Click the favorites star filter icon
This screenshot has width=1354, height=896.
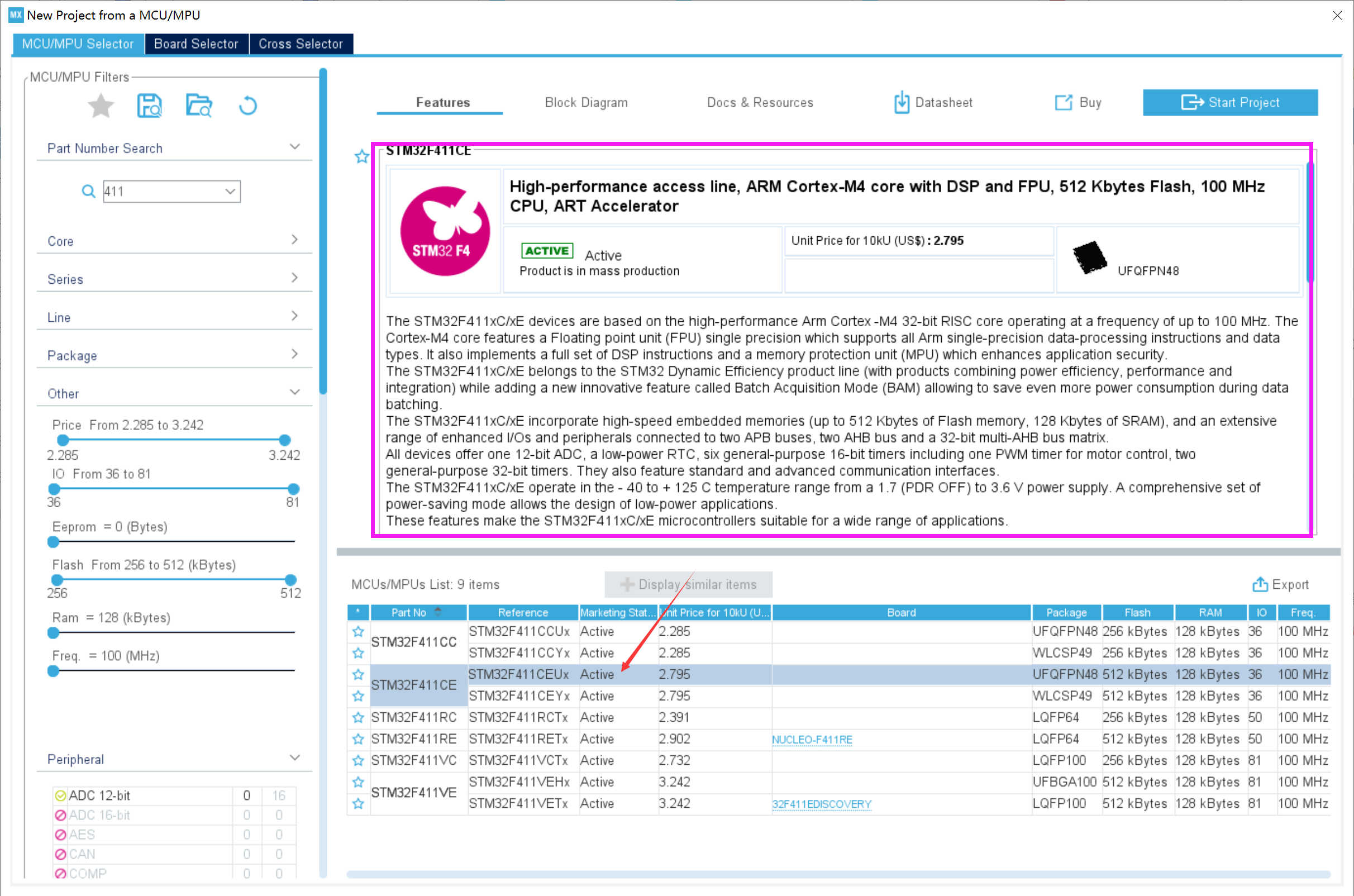pos(101,106)
